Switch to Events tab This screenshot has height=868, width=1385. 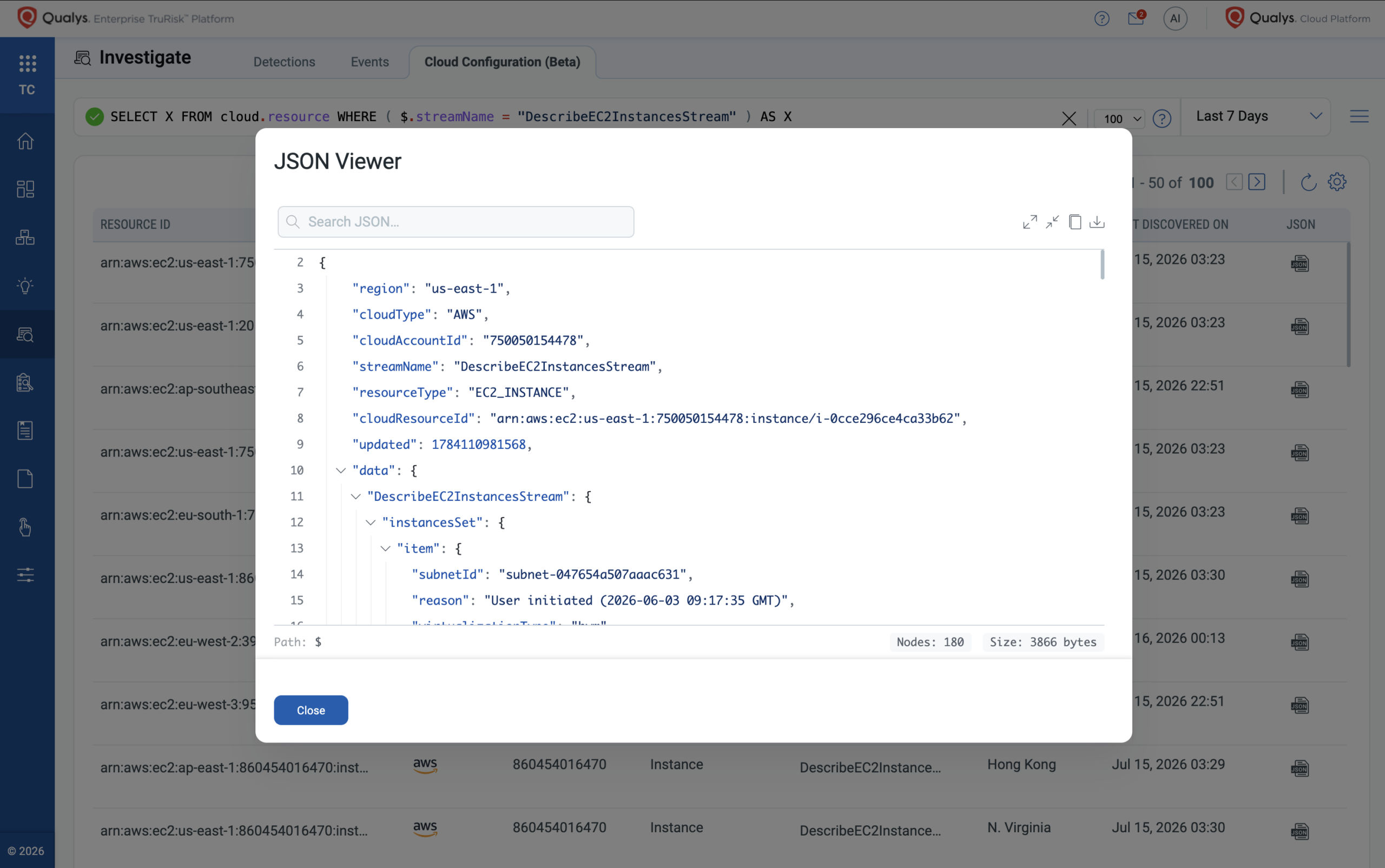(370, 62)
